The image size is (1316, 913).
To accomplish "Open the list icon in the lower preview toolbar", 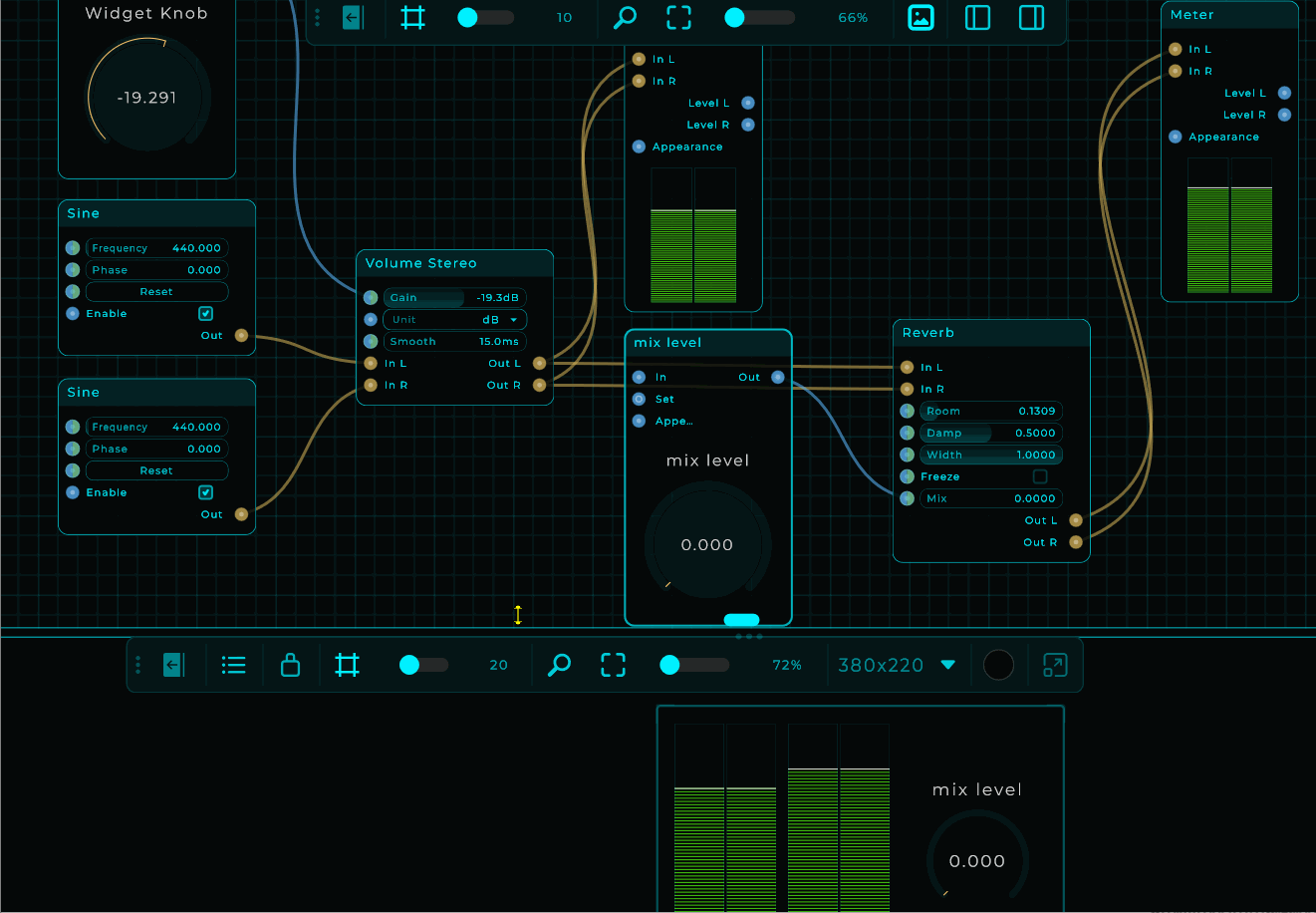I will tap(233, 665).
